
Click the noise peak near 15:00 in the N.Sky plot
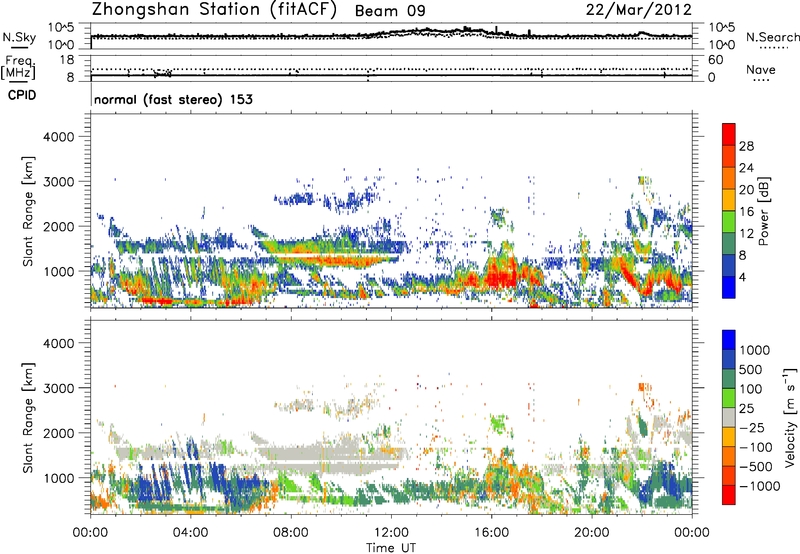coord(467,29)
